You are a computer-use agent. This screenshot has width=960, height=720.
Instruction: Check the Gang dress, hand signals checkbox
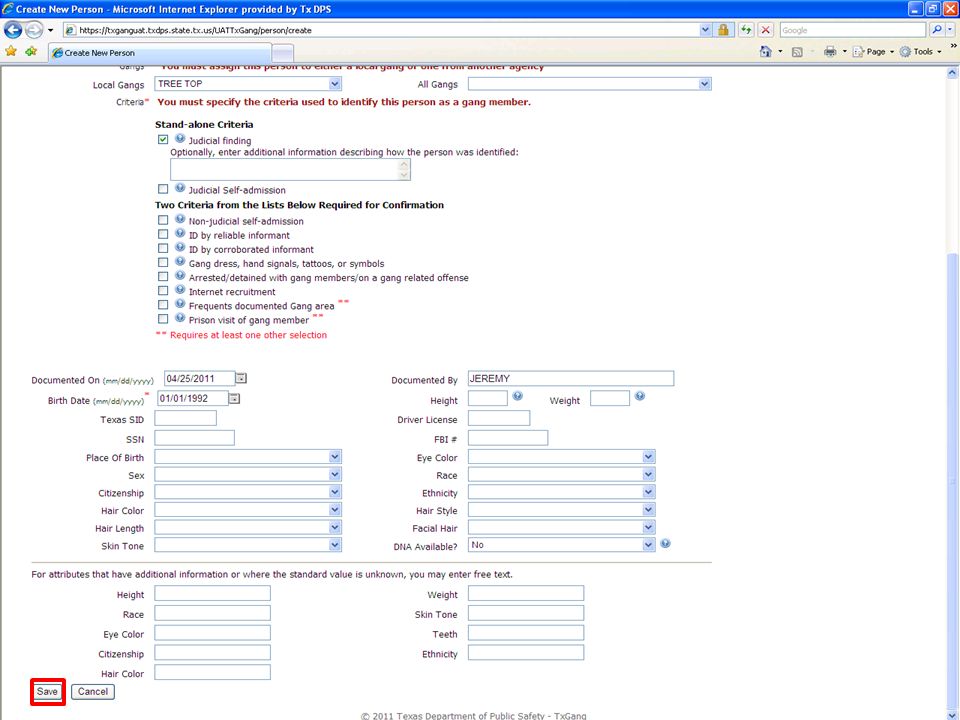163,263
